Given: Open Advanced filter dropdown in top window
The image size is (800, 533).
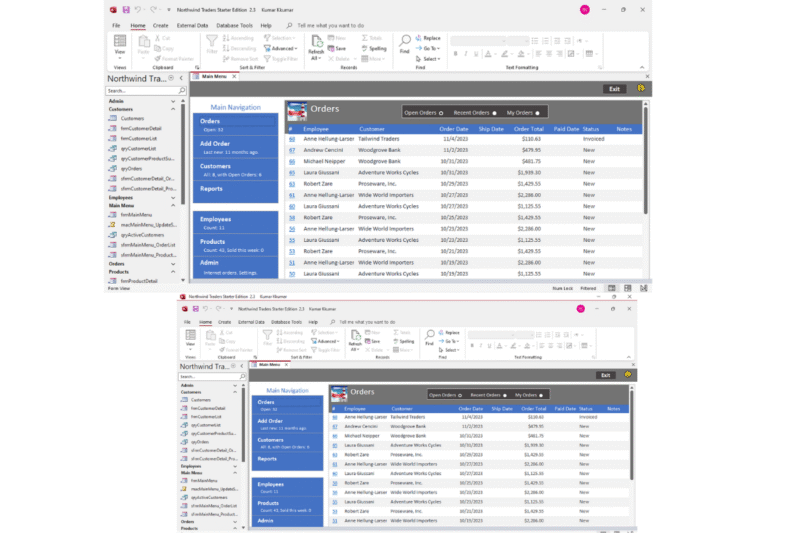Looking at the screenshot, I should (x=282, y=48).
